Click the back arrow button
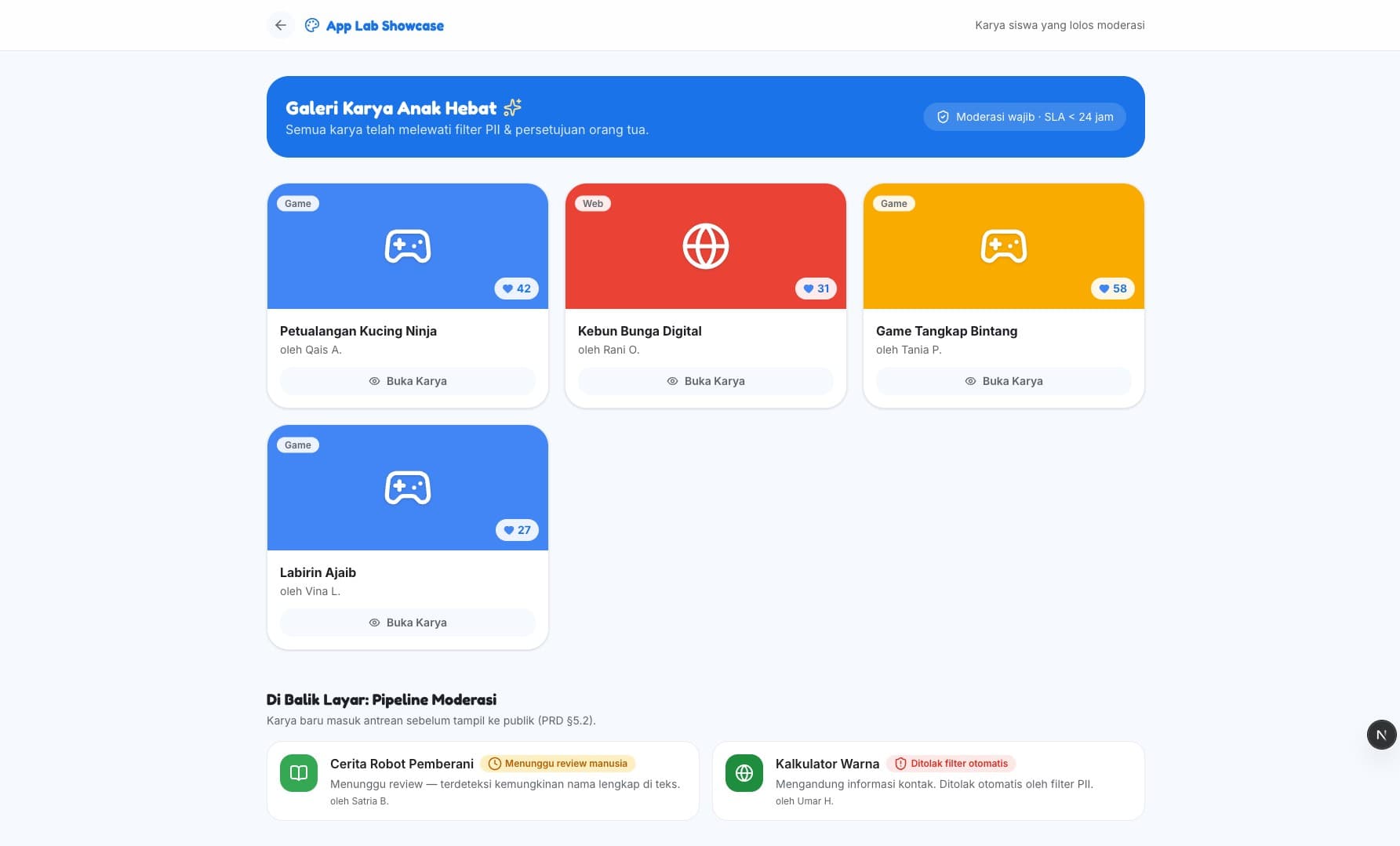1400x846 pixels. coord(280,25)
